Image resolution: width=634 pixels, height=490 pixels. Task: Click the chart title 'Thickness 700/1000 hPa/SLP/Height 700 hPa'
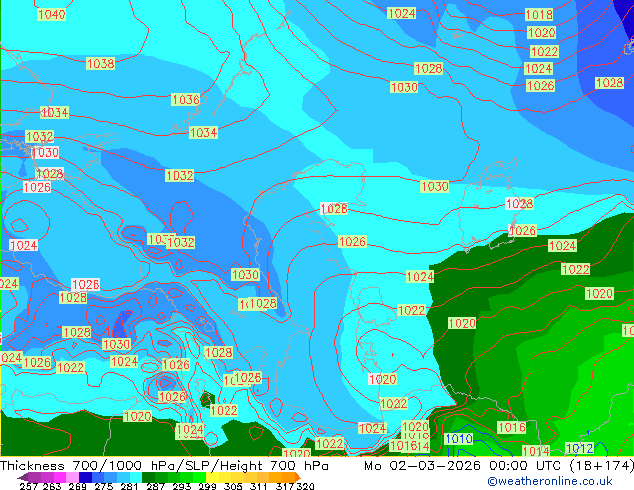[164, 466]
